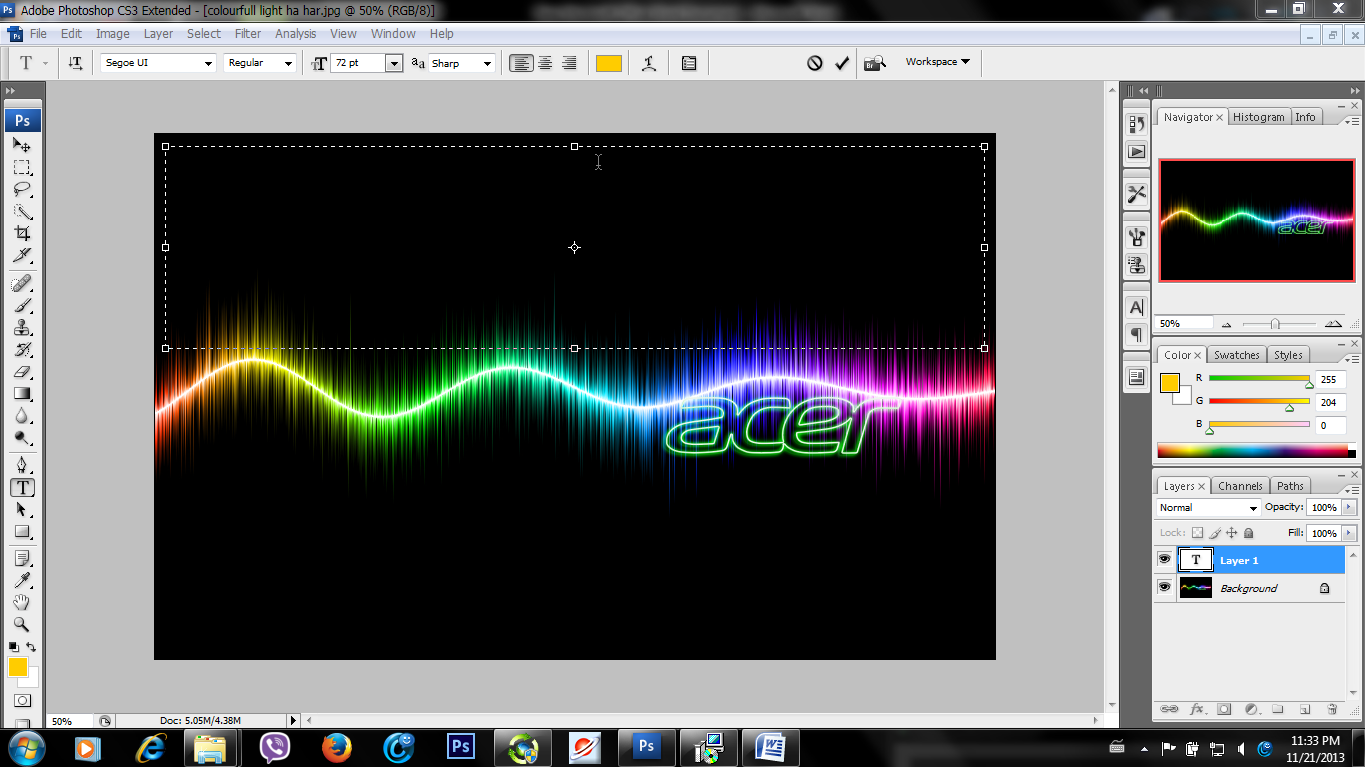The image size is (1365, 767).
Task: Select the Healing Brush tool
Action: (22, 284)
